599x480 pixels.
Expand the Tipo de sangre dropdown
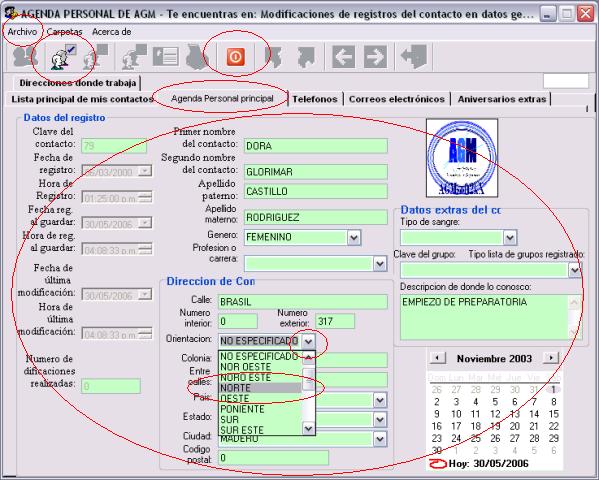point(510,237)
